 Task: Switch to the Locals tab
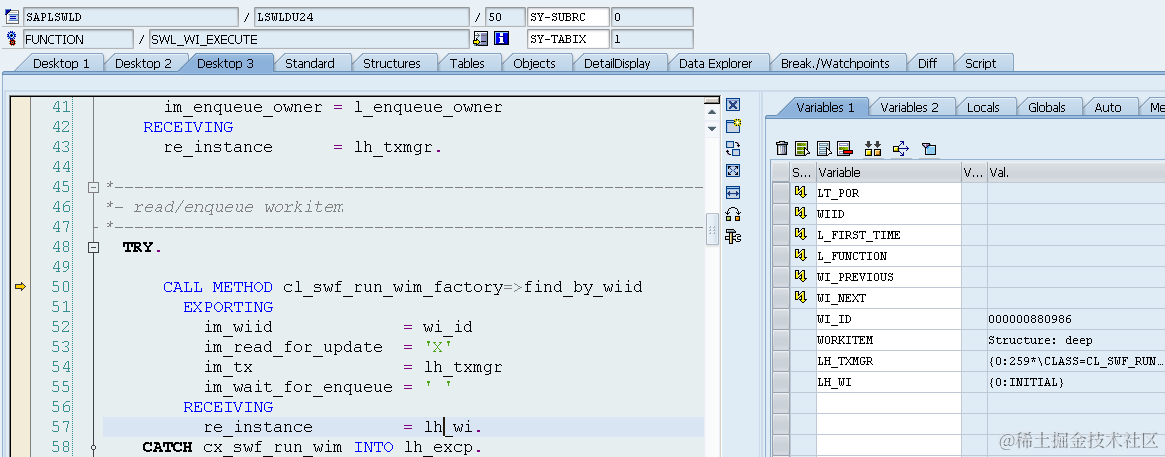click(x=983, y=107)
